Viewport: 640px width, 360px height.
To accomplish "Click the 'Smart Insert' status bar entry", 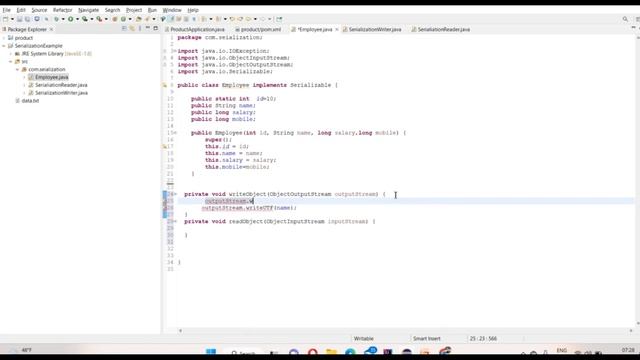I will pyautogui.click(x=427, y=338).
